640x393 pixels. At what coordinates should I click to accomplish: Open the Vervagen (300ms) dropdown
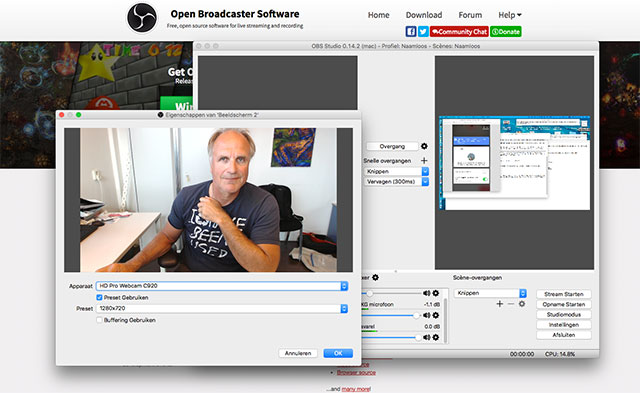click(x=396, y=182)
